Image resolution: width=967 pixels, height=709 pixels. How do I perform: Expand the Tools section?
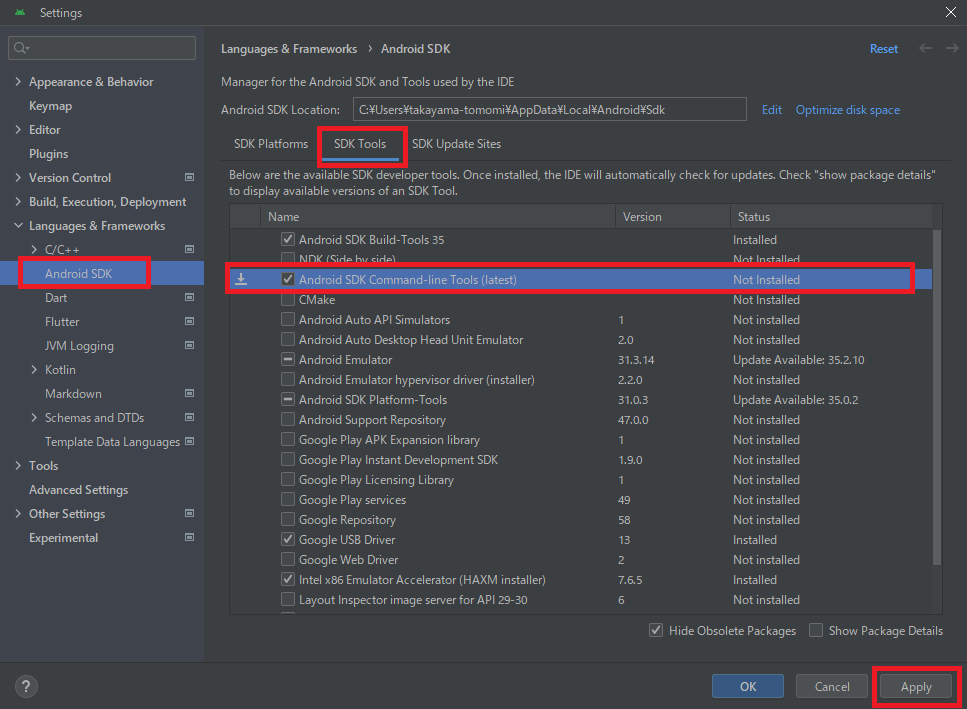(x=18, y=465)
